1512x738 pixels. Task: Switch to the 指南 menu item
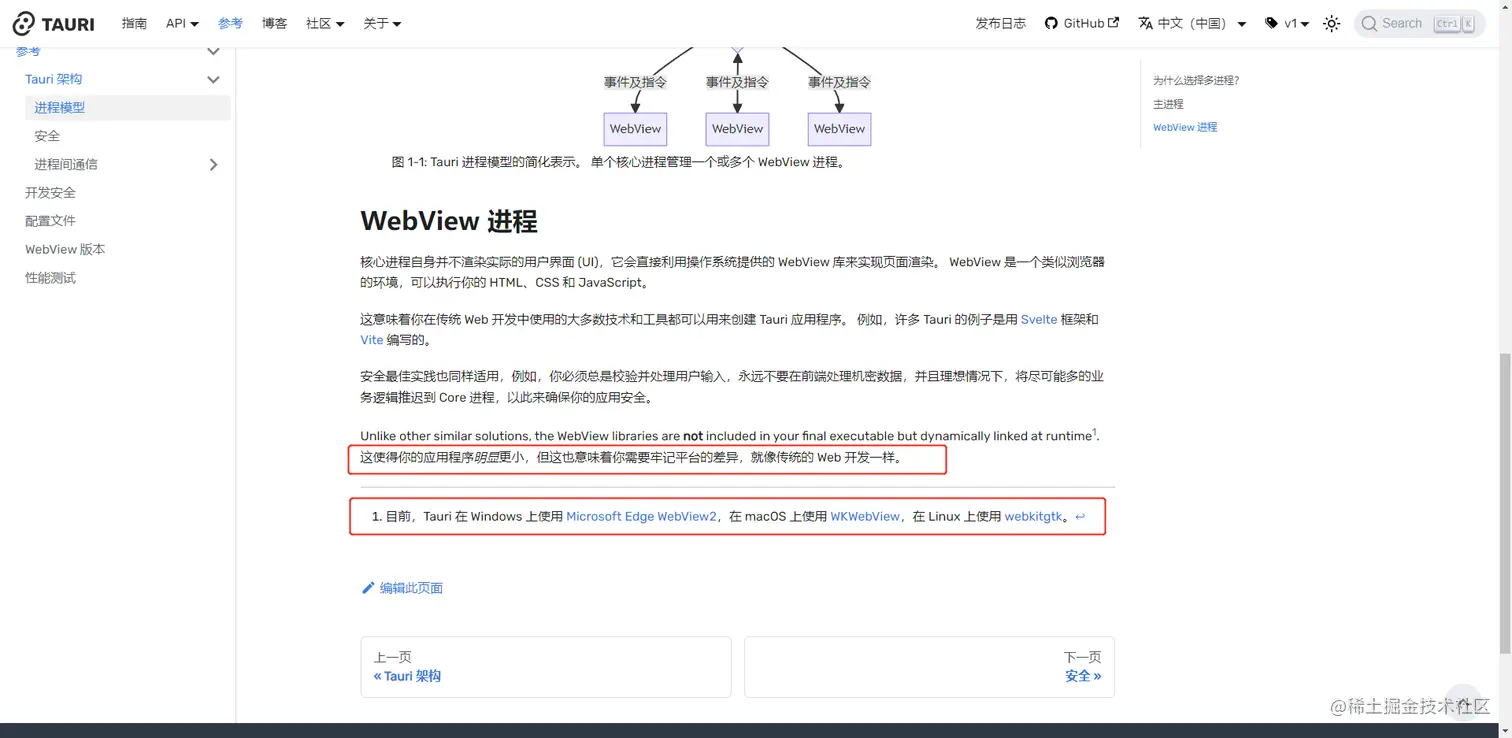pyautogui.click(x=134, y=23)
